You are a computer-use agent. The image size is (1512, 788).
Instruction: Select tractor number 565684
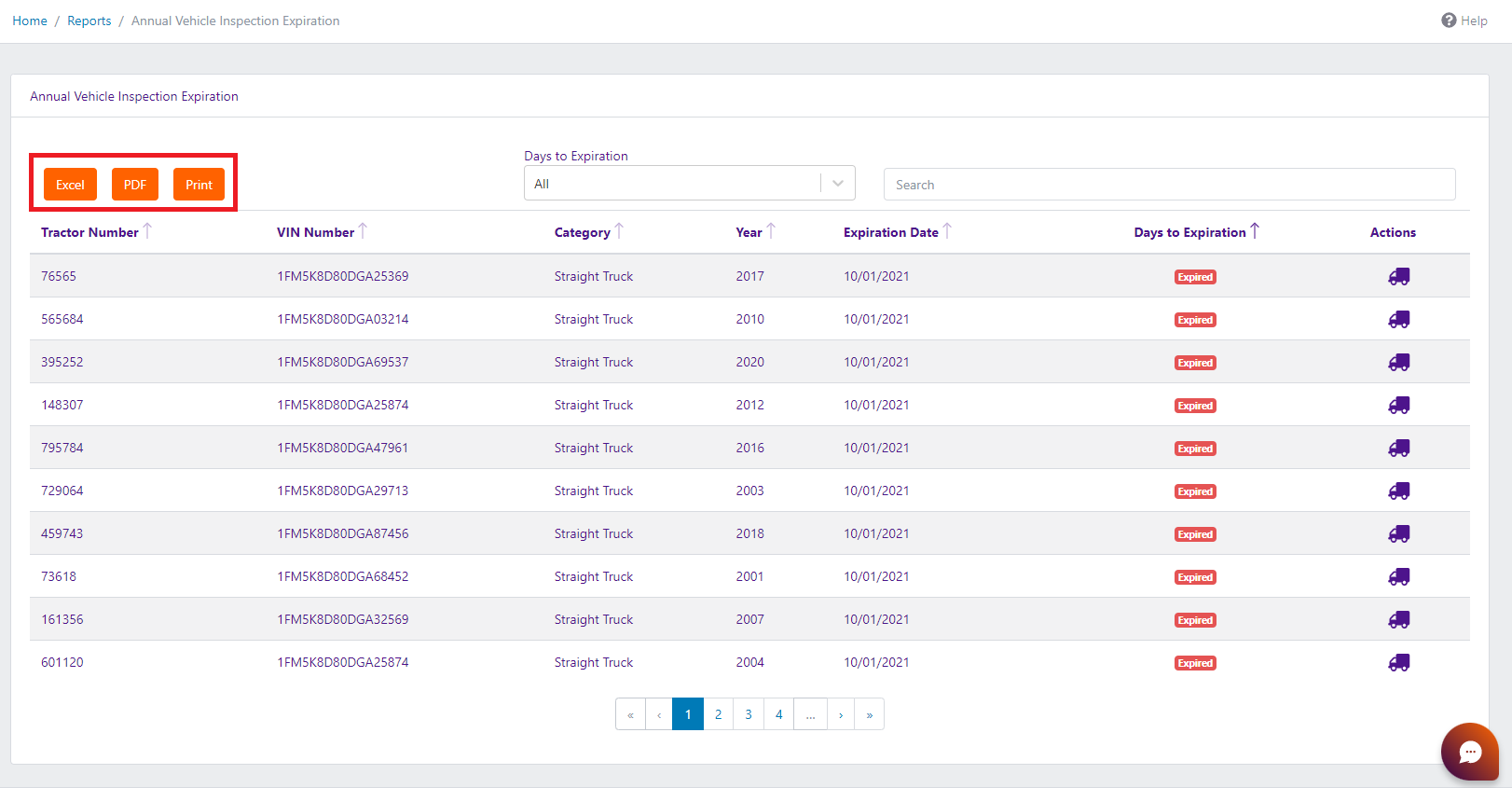[x=62, y=319]
